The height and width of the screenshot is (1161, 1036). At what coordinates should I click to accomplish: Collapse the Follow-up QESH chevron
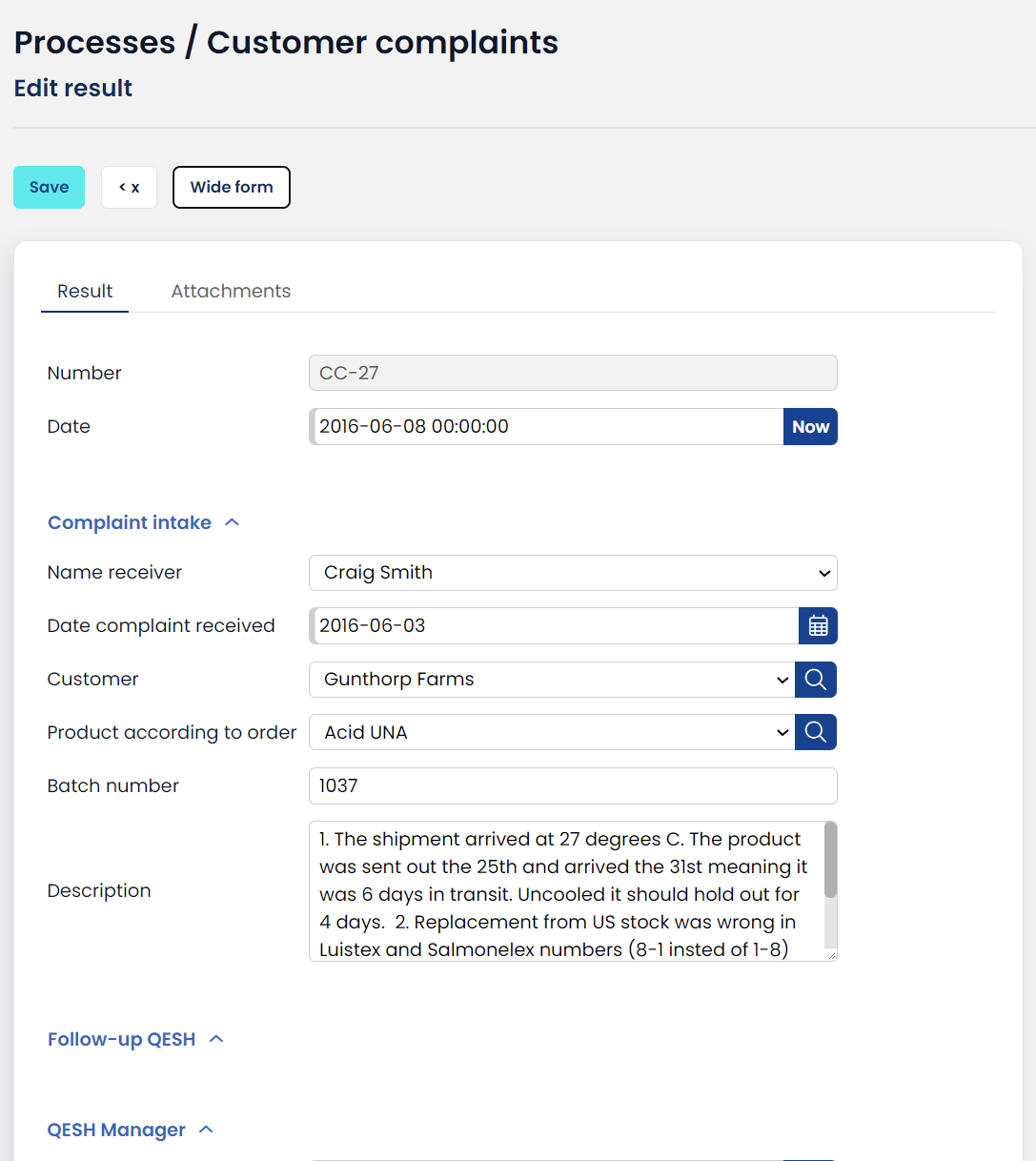pos(216,1039)
